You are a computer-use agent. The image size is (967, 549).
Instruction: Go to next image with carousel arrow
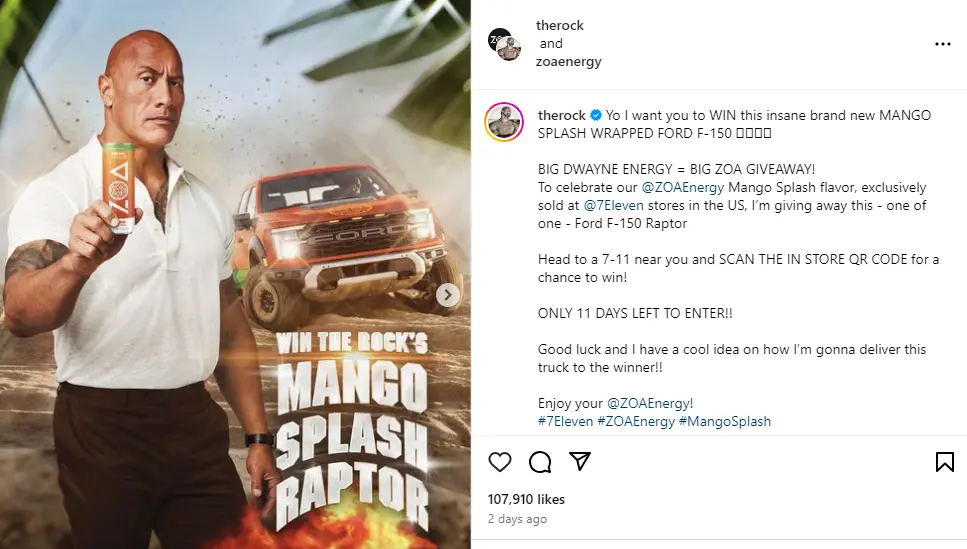click(x=449, y=295)
